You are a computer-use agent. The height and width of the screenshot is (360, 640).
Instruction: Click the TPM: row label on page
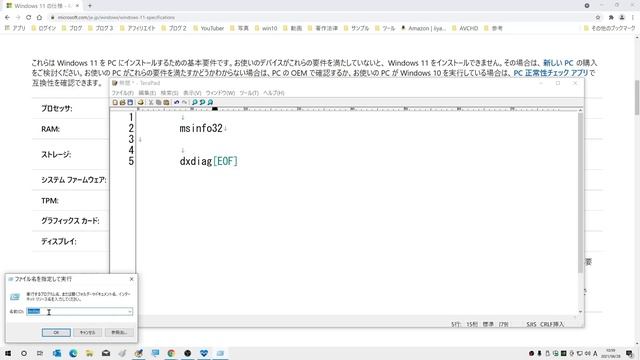[50, 201]
